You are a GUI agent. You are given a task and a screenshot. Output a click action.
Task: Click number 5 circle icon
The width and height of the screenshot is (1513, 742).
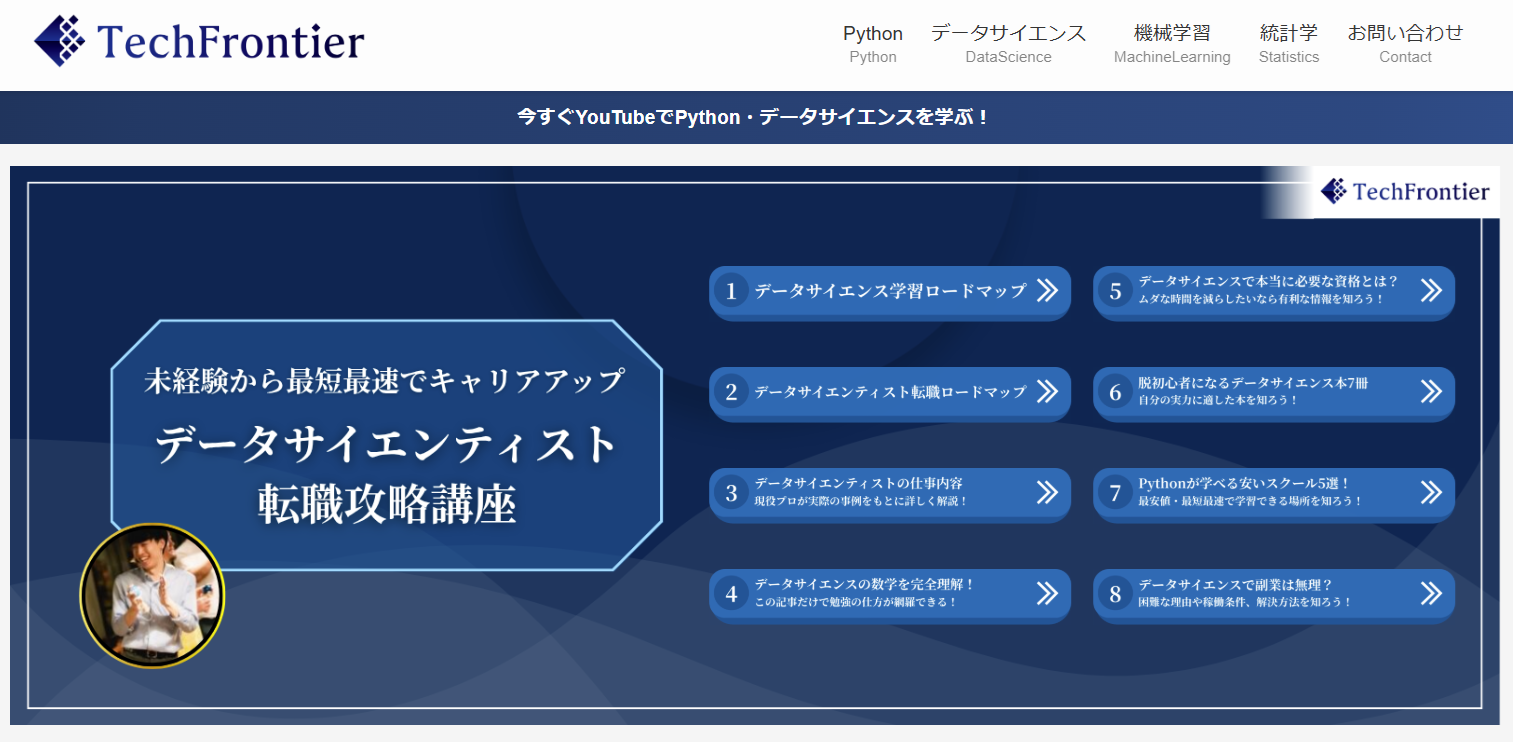(1115, 291)
